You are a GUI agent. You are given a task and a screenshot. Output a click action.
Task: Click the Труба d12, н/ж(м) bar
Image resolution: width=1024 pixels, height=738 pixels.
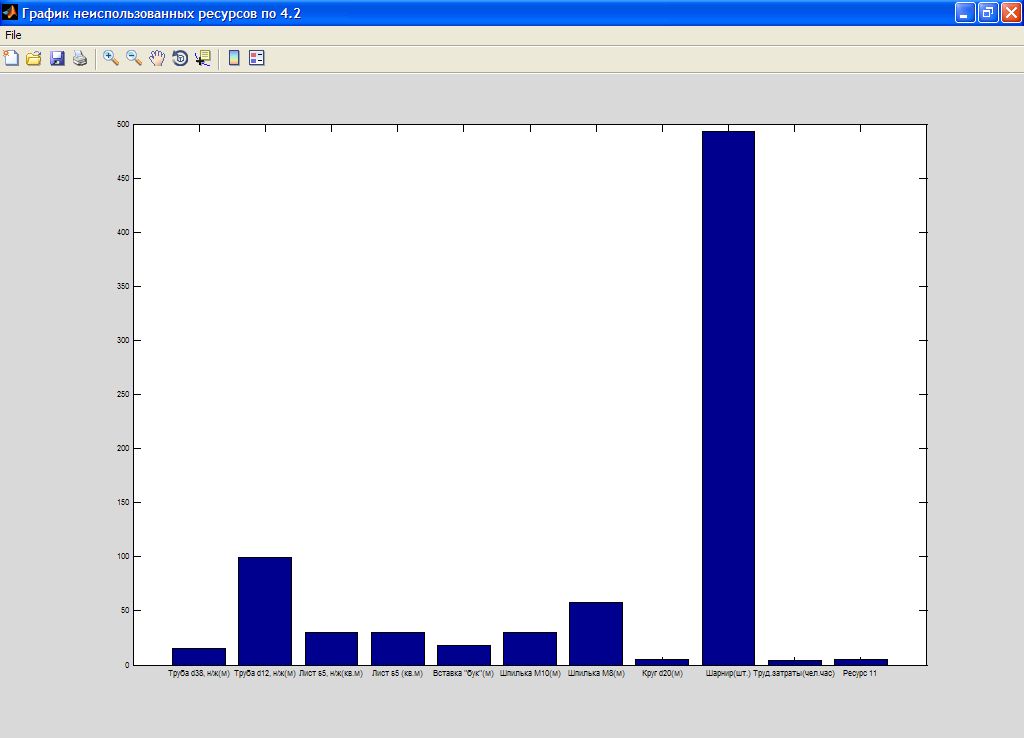click(x=265, y=611)
